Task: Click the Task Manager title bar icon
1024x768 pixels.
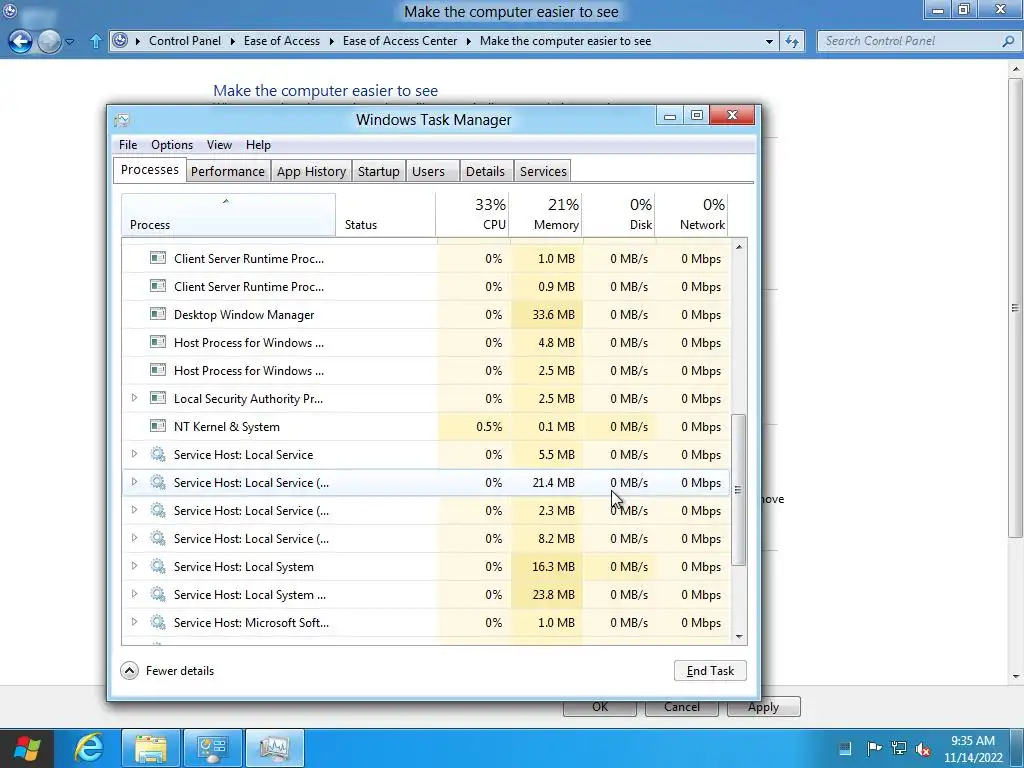Action: coord(122,120)
